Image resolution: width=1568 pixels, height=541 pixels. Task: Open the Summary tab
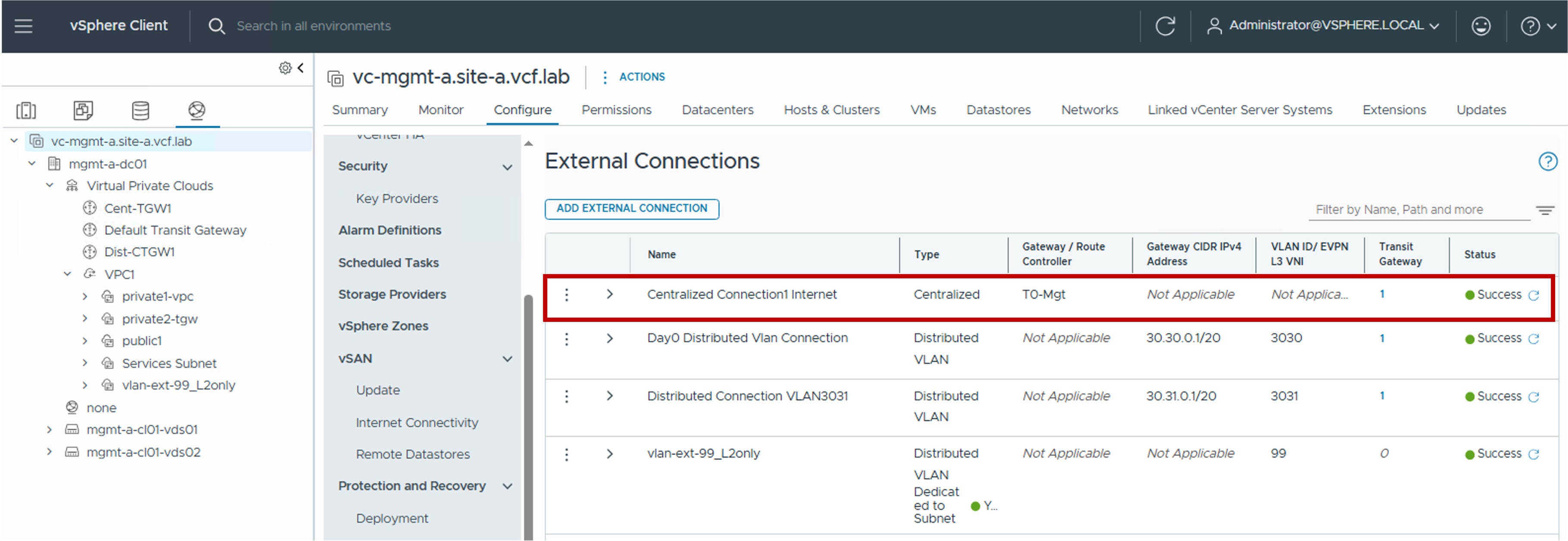[360, 110]
